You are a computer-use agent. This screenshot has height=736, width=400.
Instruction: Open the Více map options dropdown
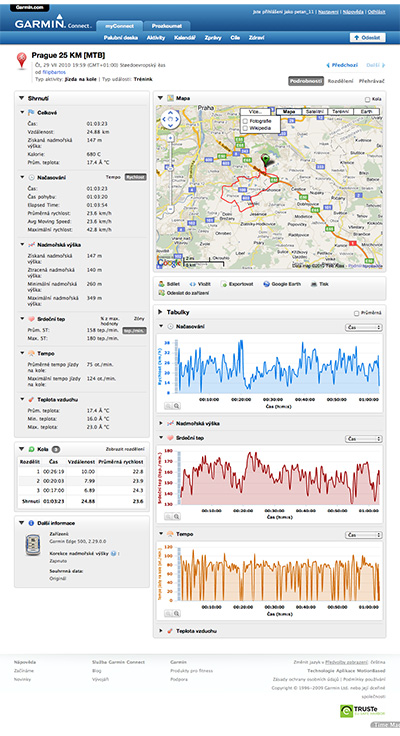255,112
